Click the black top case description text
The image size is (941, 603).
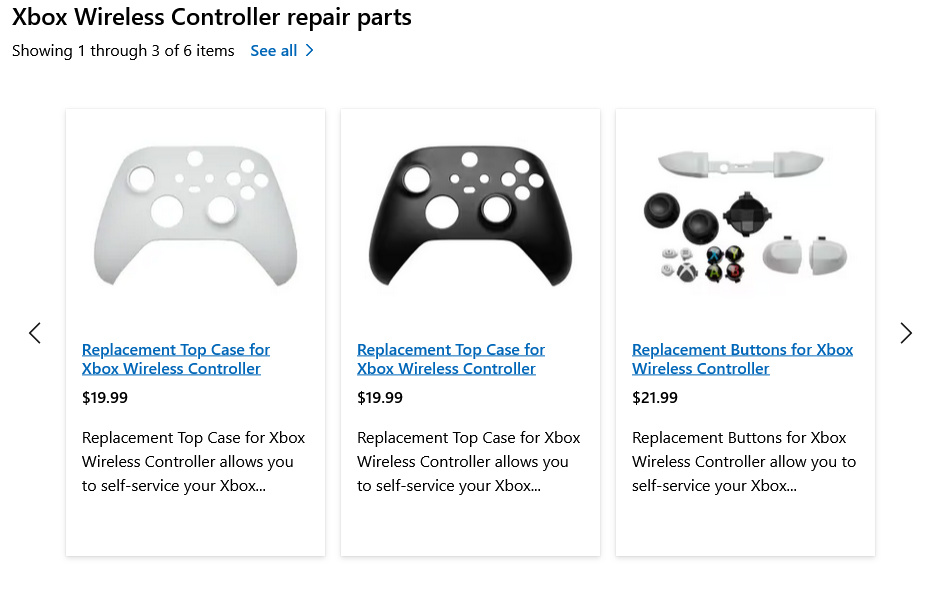468,461
